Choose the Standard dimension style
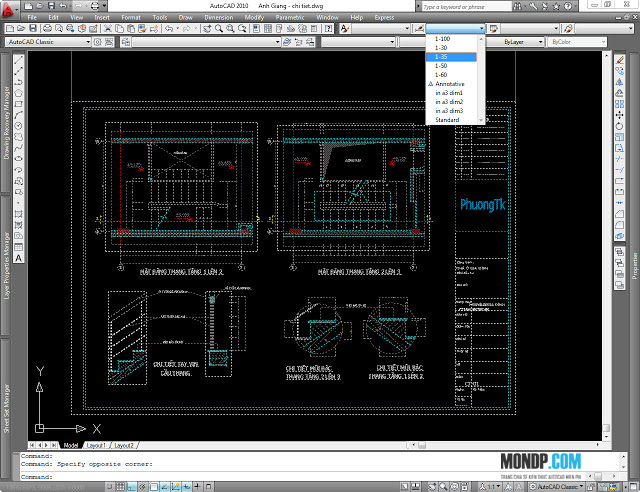Viewport: 640px width, 492px height. click(x=451, y=120)
